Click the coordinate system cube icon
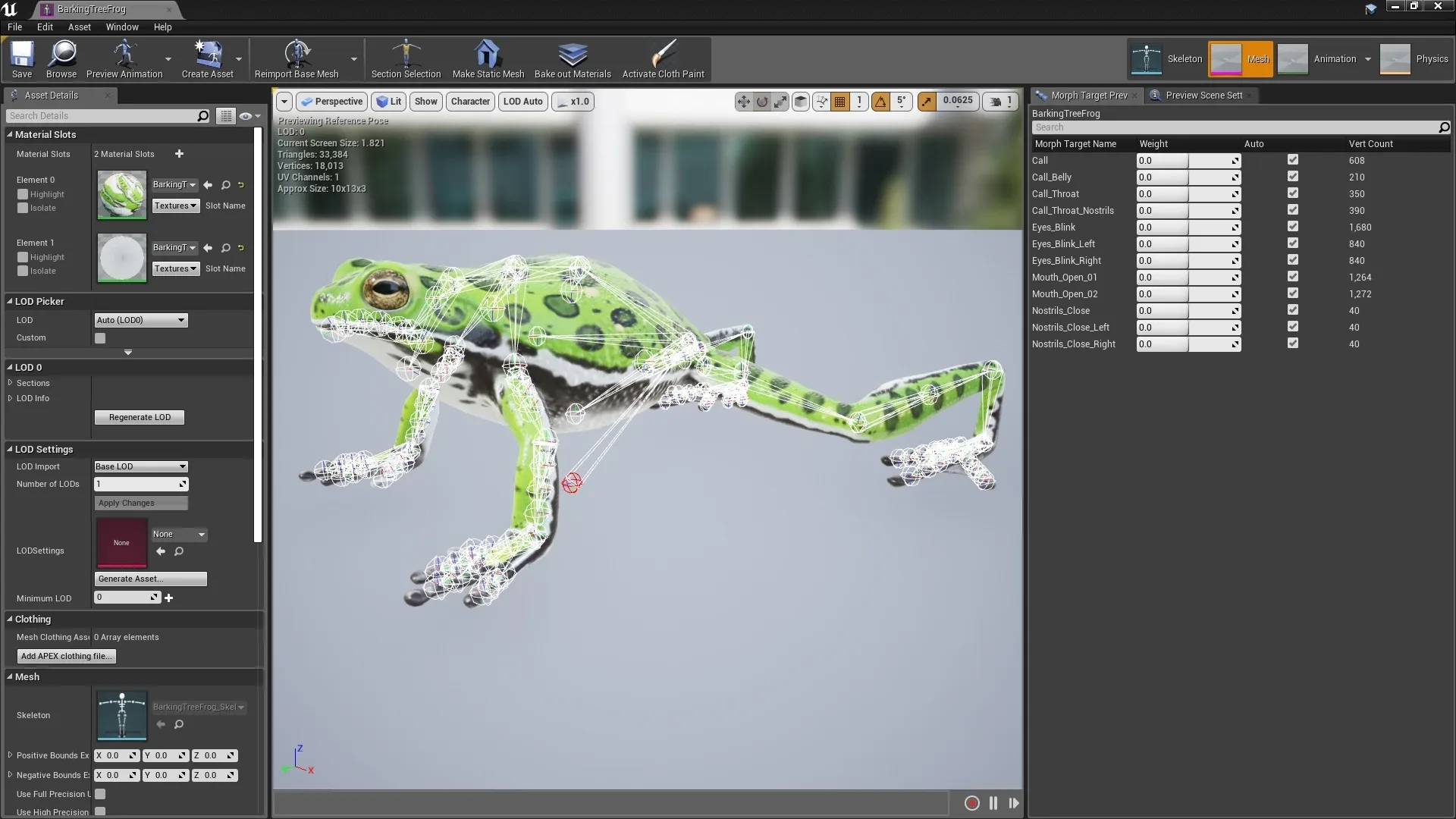 coord(801,102)
